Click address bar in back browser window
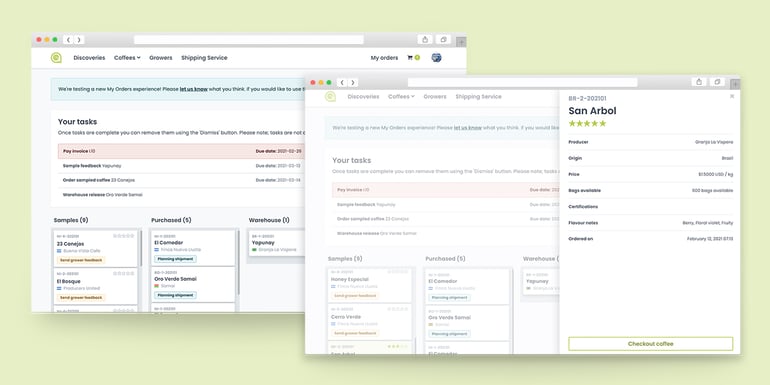Image resolution: width=770 pixels, height=385 pixels. point(248,40)
